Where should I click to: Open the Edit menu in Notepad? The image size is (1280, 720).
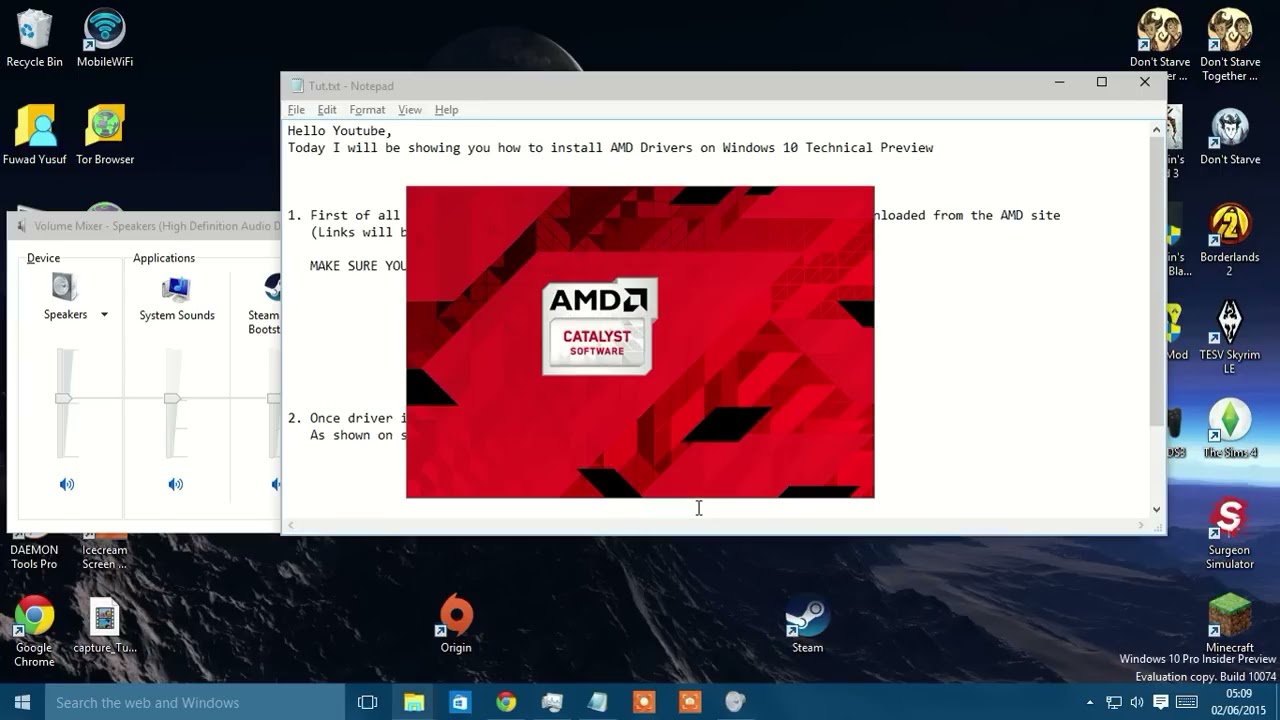[327, 110]
